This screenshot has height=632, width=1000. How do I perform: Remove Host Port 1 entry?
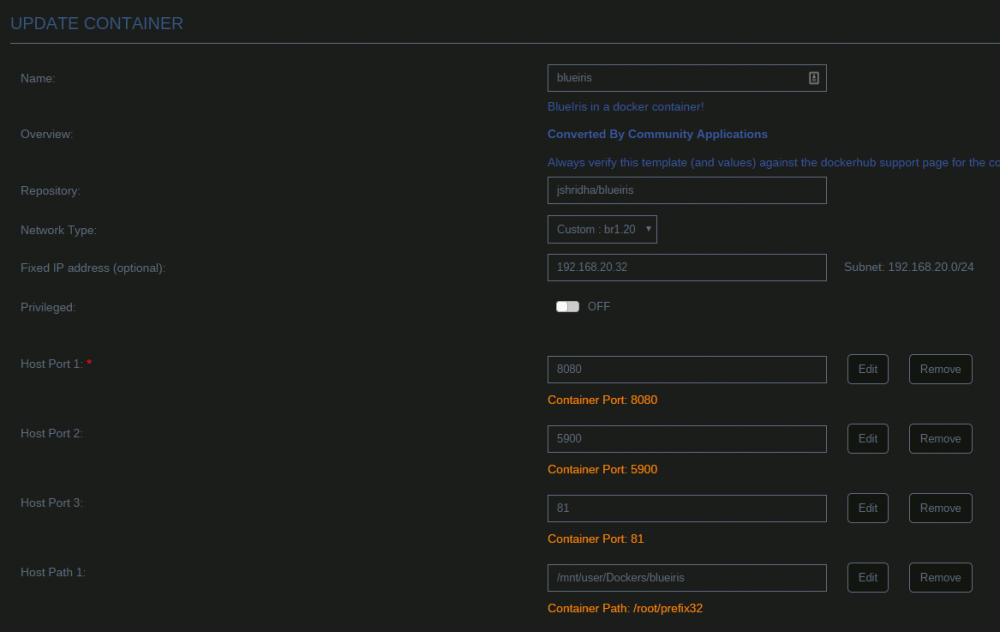940,369
